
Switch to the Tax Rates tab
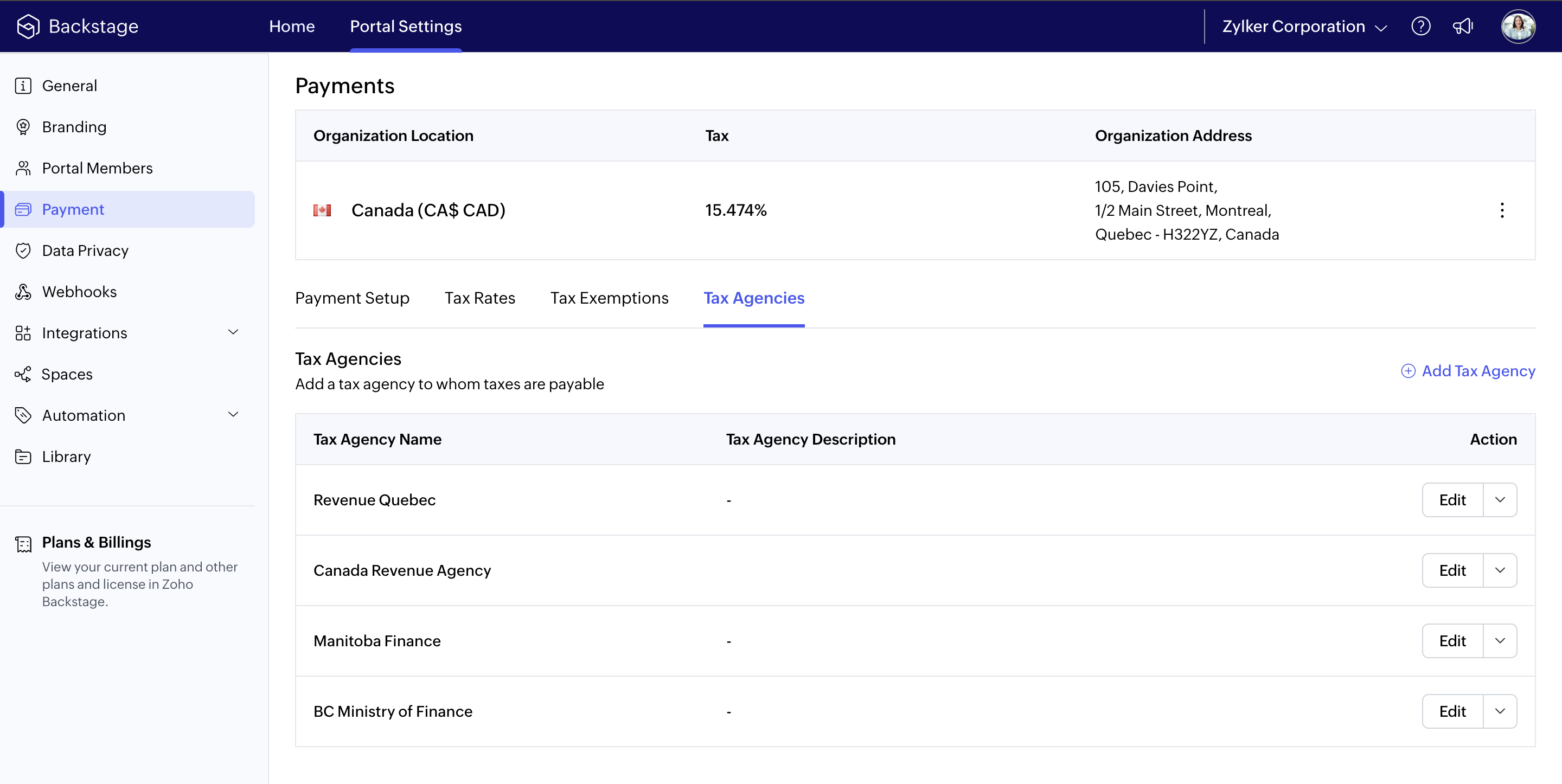coord(479,298)
